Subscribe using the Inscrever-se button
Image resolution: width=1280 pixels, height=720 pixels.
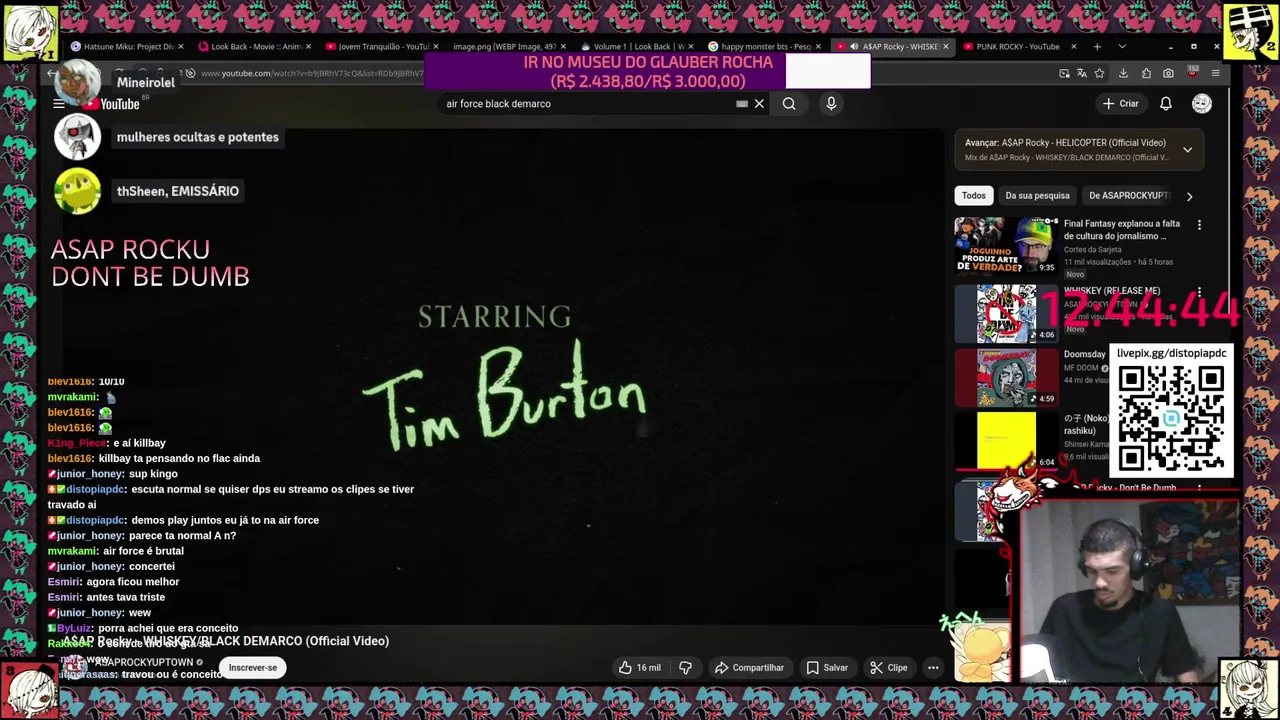point(253,668)
